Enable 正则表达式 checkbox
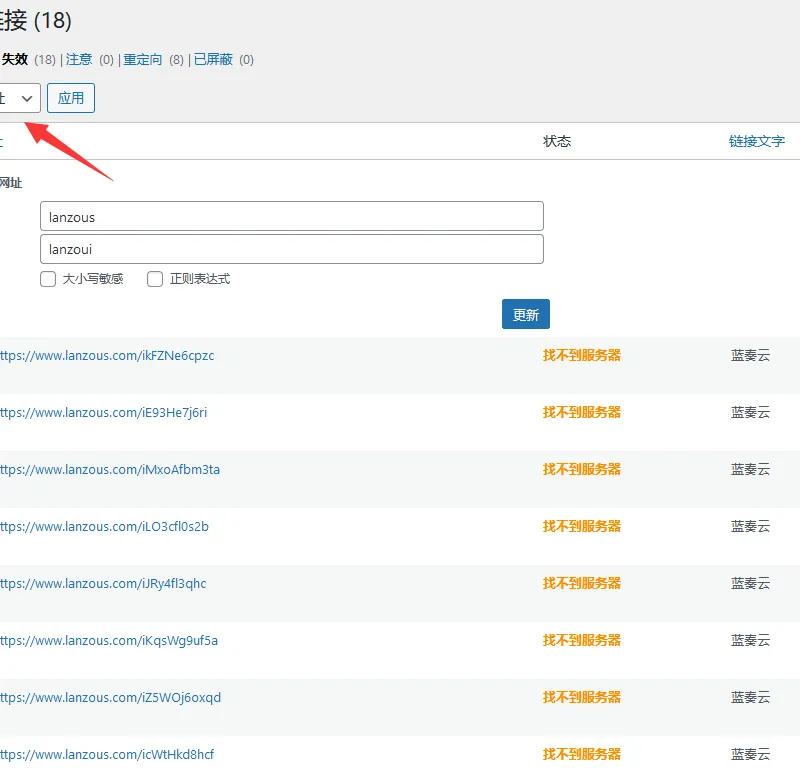 [x=155, y=279]
